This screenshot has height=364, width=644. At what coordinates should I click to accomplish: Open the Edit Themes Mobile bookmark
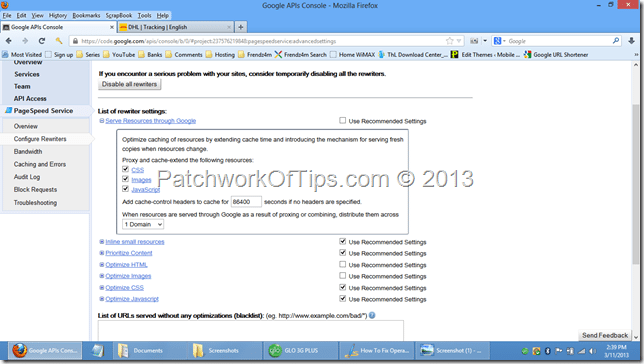485,55
